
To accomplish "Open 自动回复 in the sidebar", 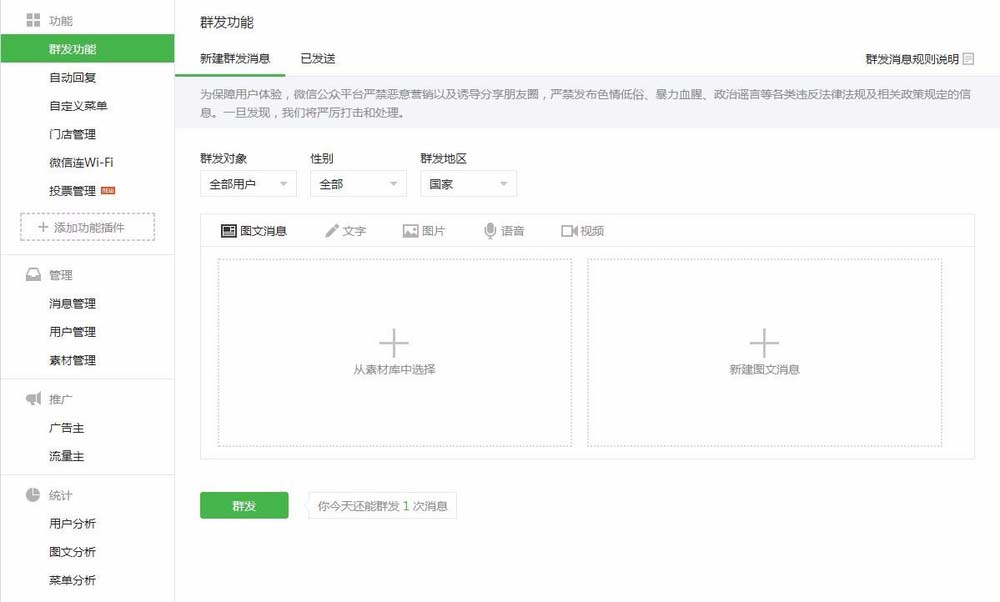I will [x=73, y=78].
